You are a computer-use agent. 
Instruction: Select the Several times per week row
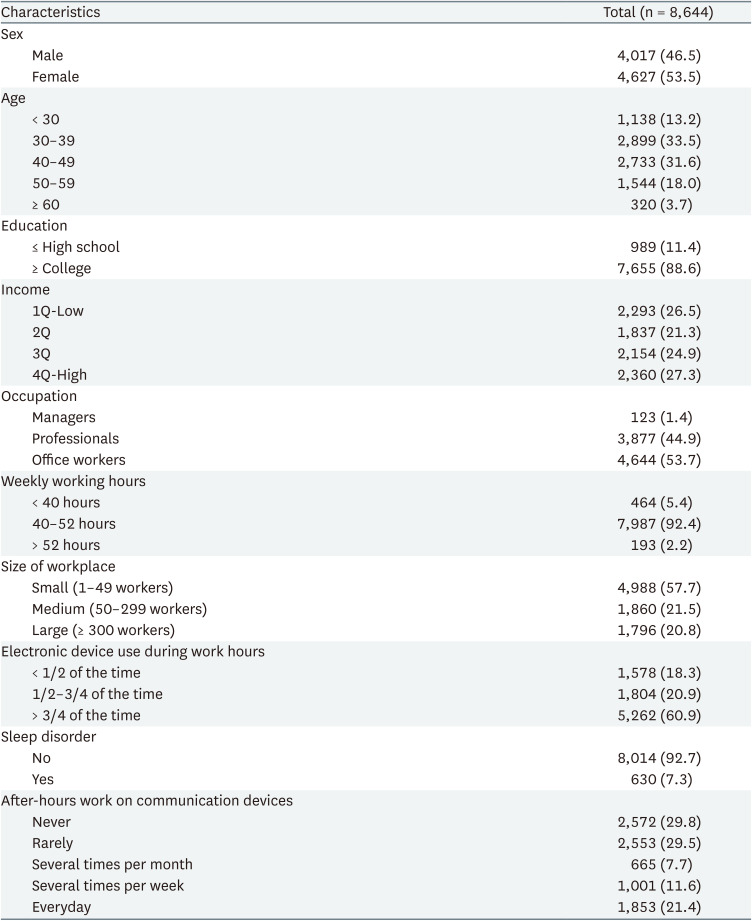coord(108,885)
